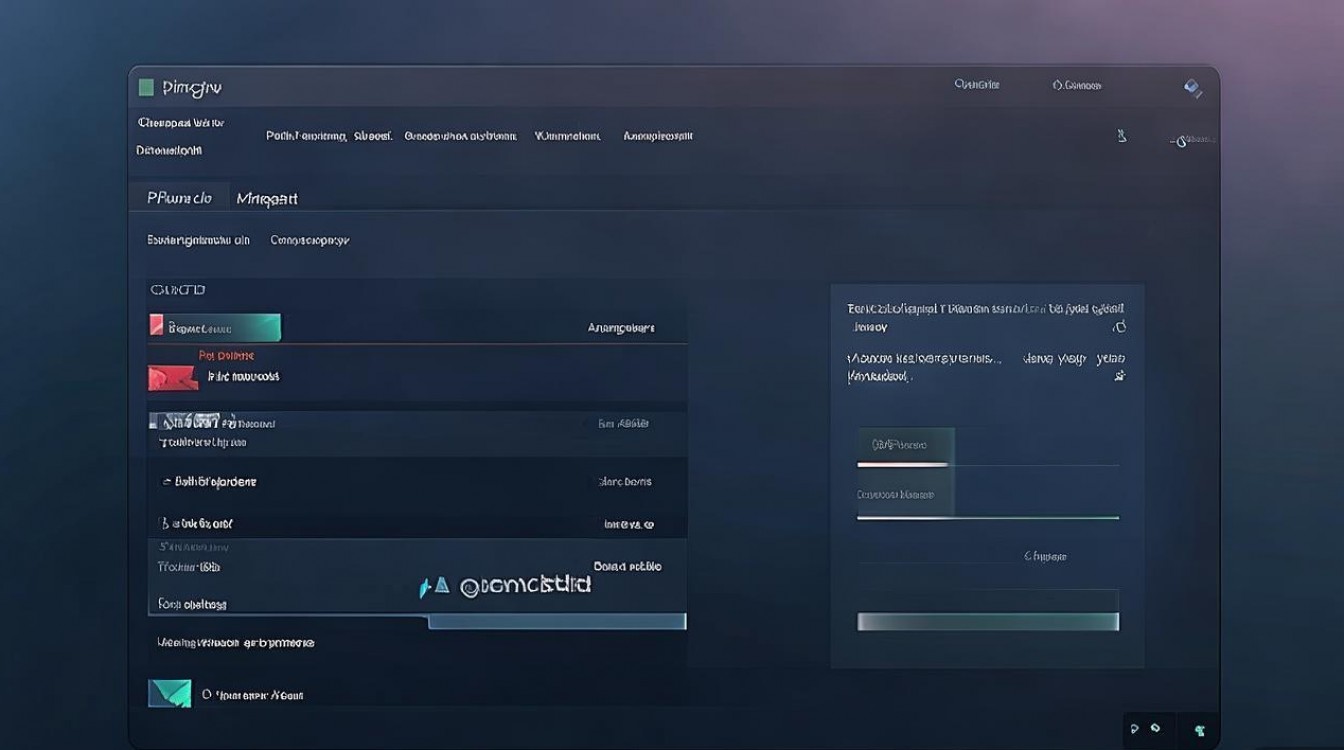Click the pink-underlined slider in right panel

coord(903,464)
